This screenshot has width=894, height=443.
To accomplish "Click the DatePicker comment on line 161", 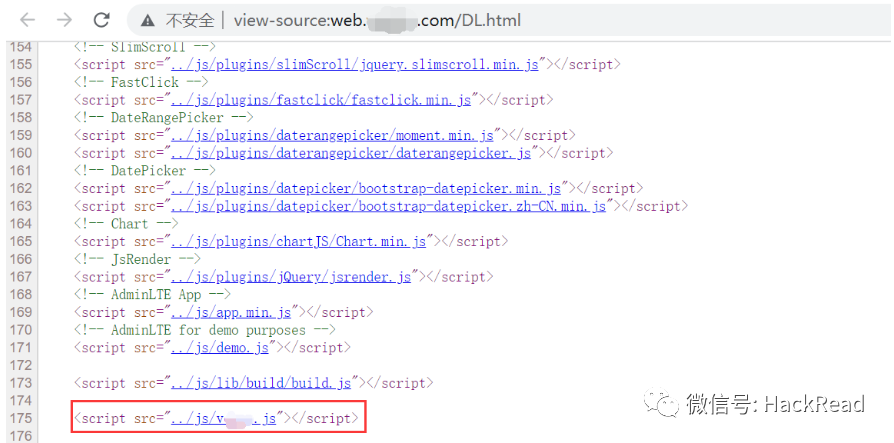I will pos(145,170).
